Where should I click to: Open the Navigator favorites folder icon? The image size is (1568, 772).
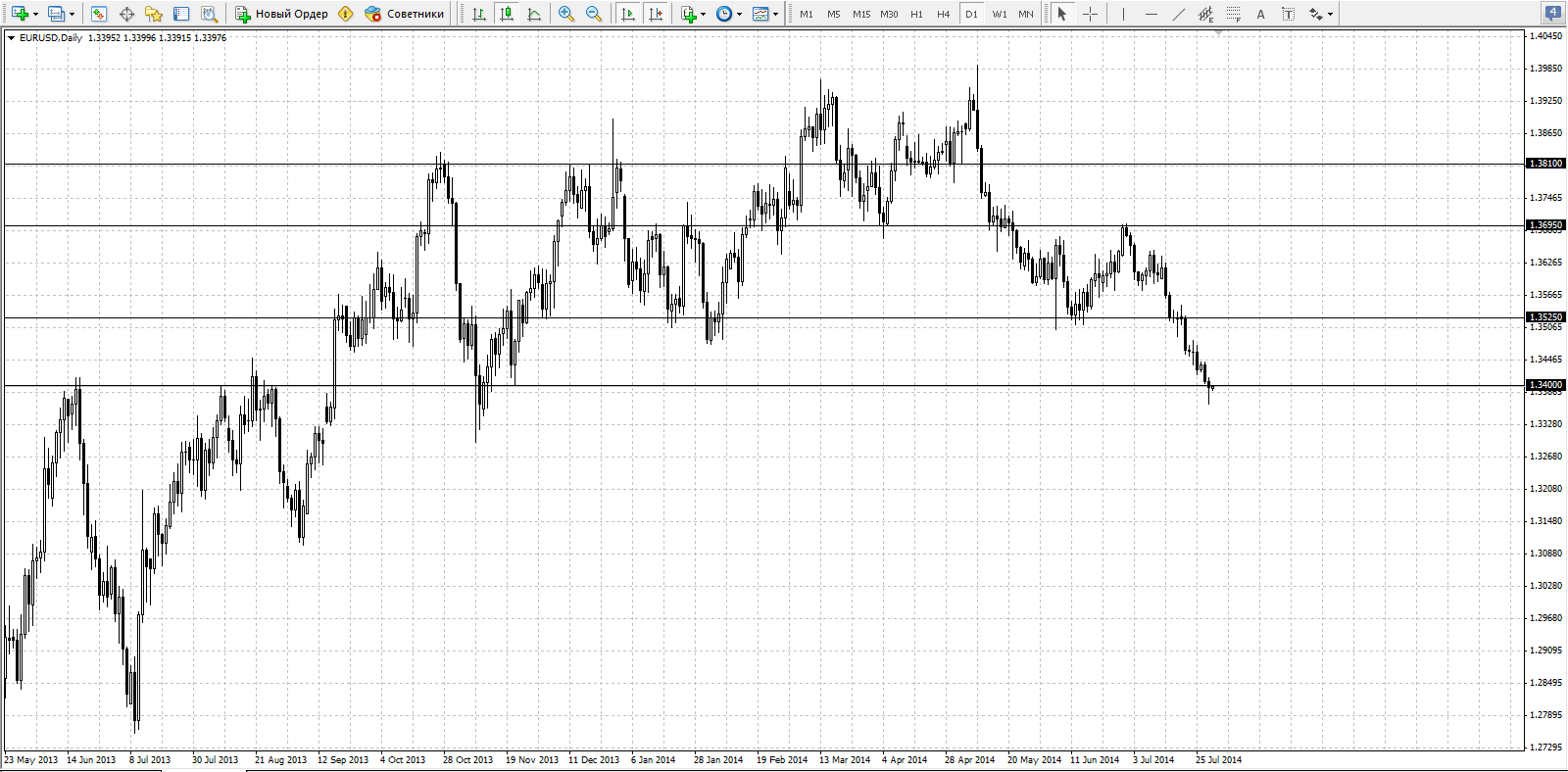click(x=154, y=14)
